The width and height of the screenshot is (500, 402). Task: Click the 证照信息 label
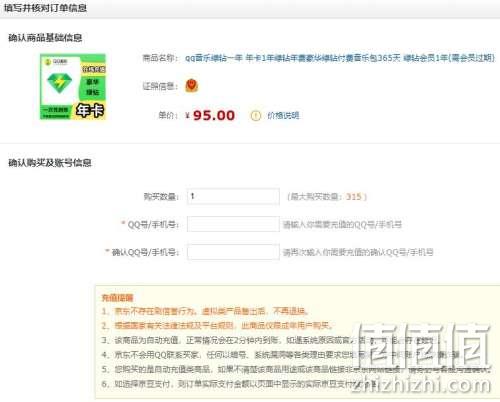tap(160, 86)
